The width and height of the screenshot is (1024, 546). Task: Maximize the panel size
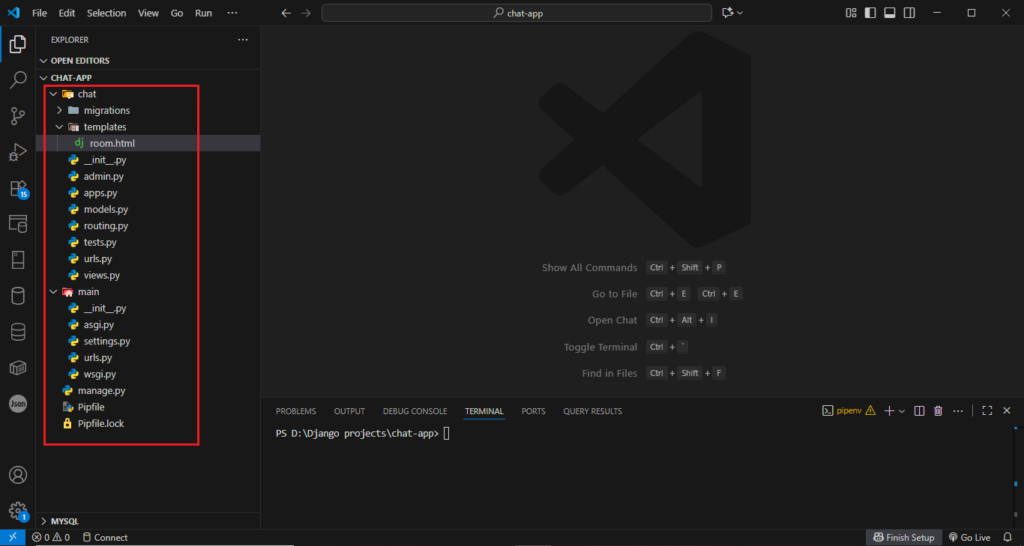987,411
